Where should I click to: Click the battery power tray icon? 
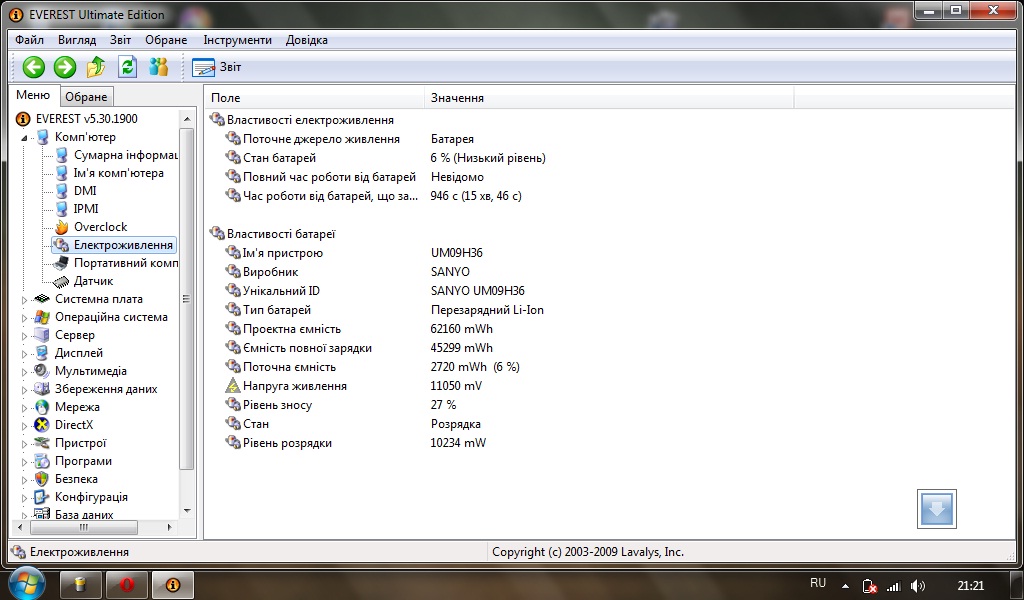click(870, 586)
